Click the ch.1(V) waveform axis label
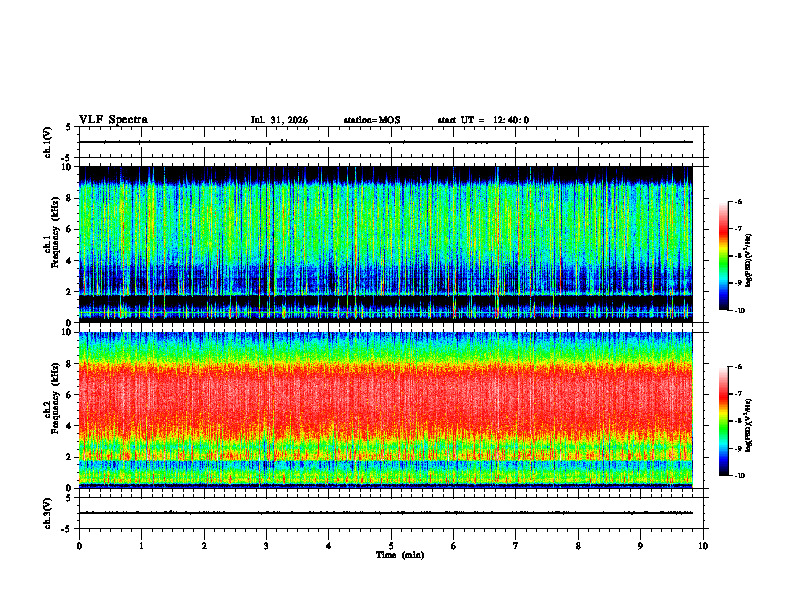The width and height of the screenshot is (792, 612). [48, 142]
